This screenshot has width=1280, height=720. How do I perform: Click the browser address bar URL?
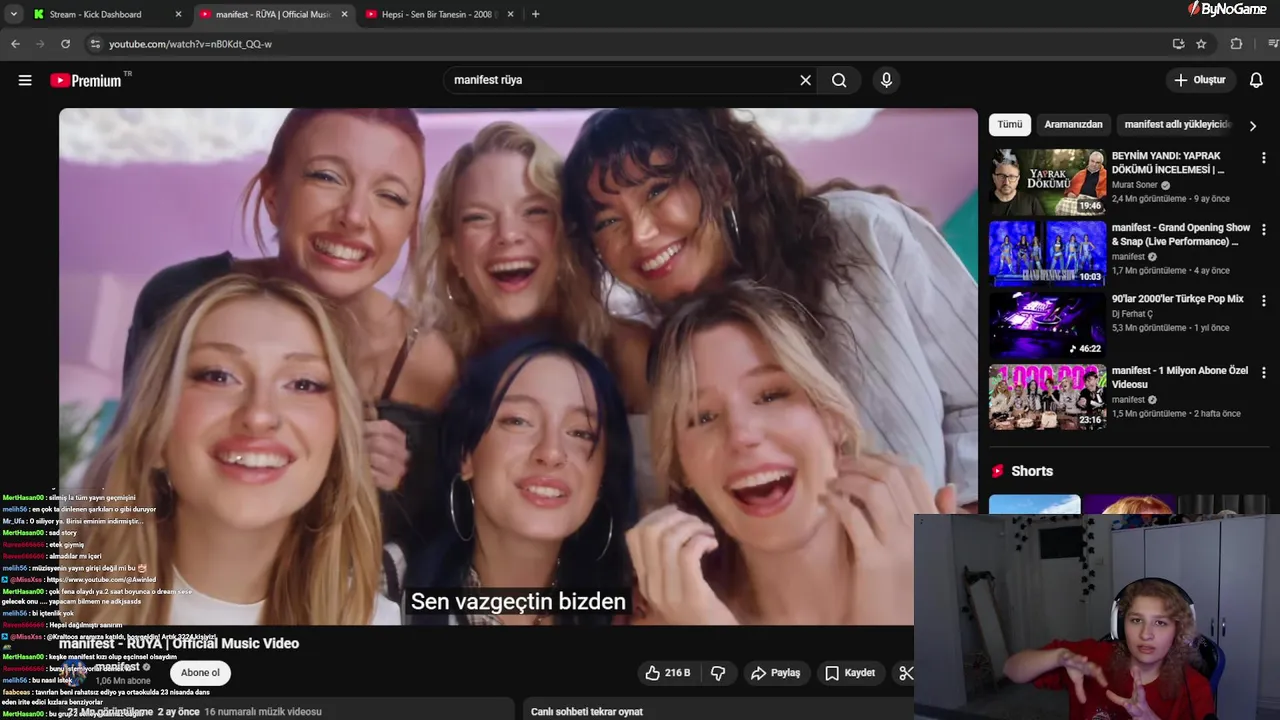(x=190, y=44)
